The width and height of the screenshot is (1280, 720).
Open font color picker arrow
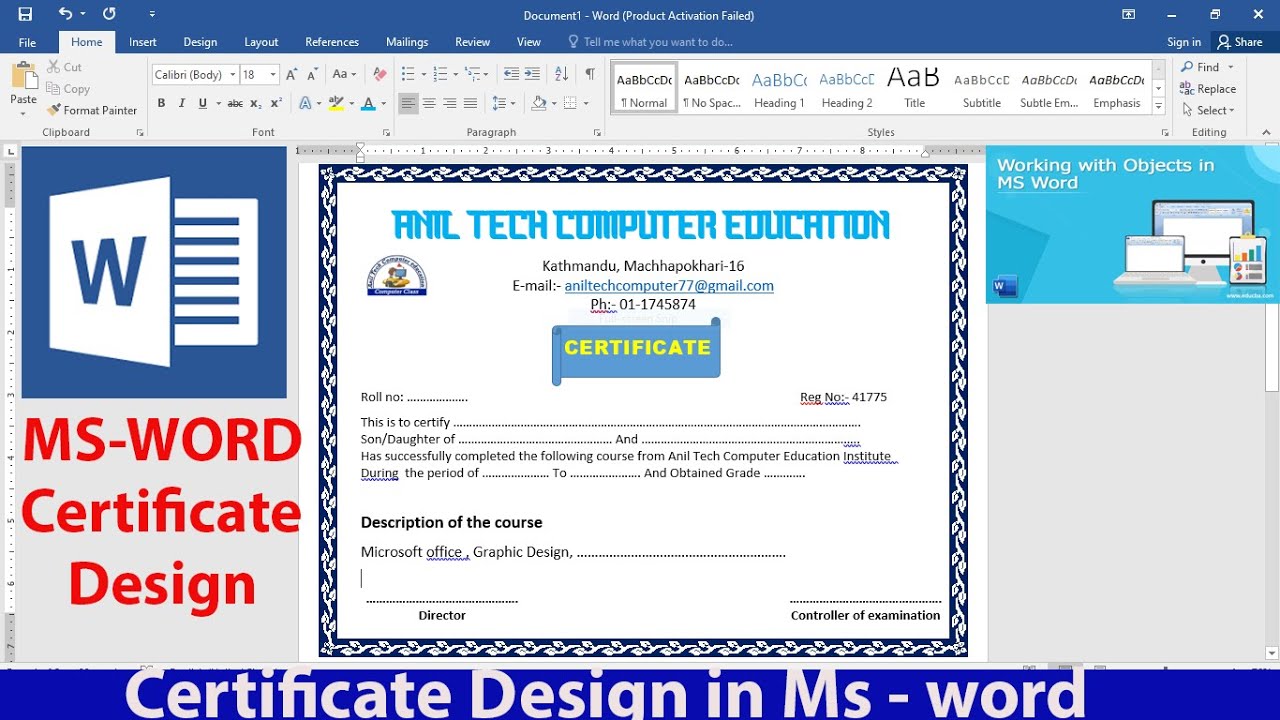pyautogui.click(x=384, y=103)
